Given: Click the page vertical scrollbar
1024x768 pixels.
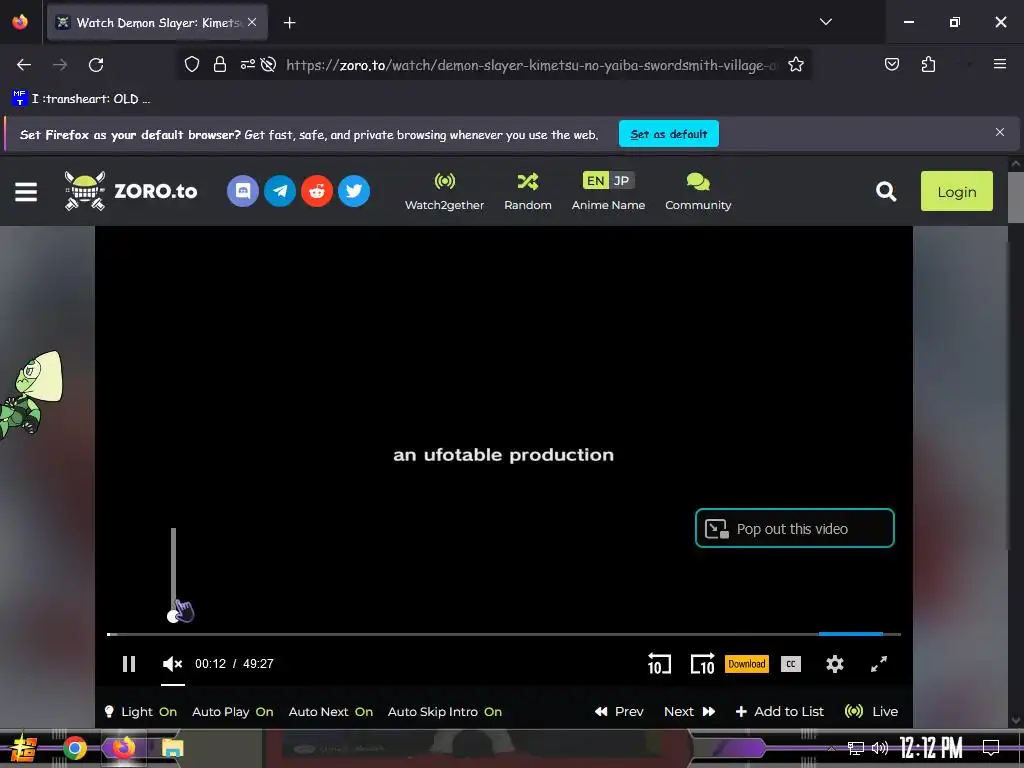Looking at the screenshot, I should pos(1016,198).
